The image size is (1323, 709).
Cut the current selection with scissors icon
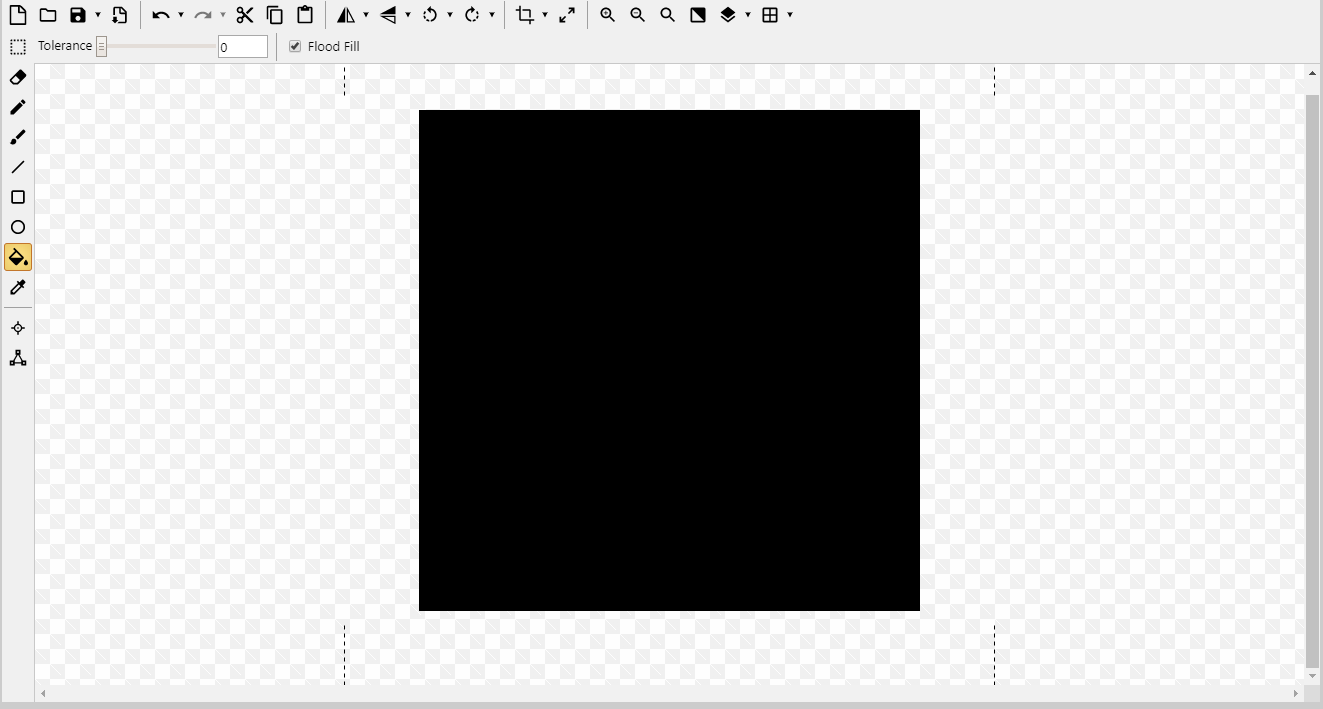click(x=246, y=15)
